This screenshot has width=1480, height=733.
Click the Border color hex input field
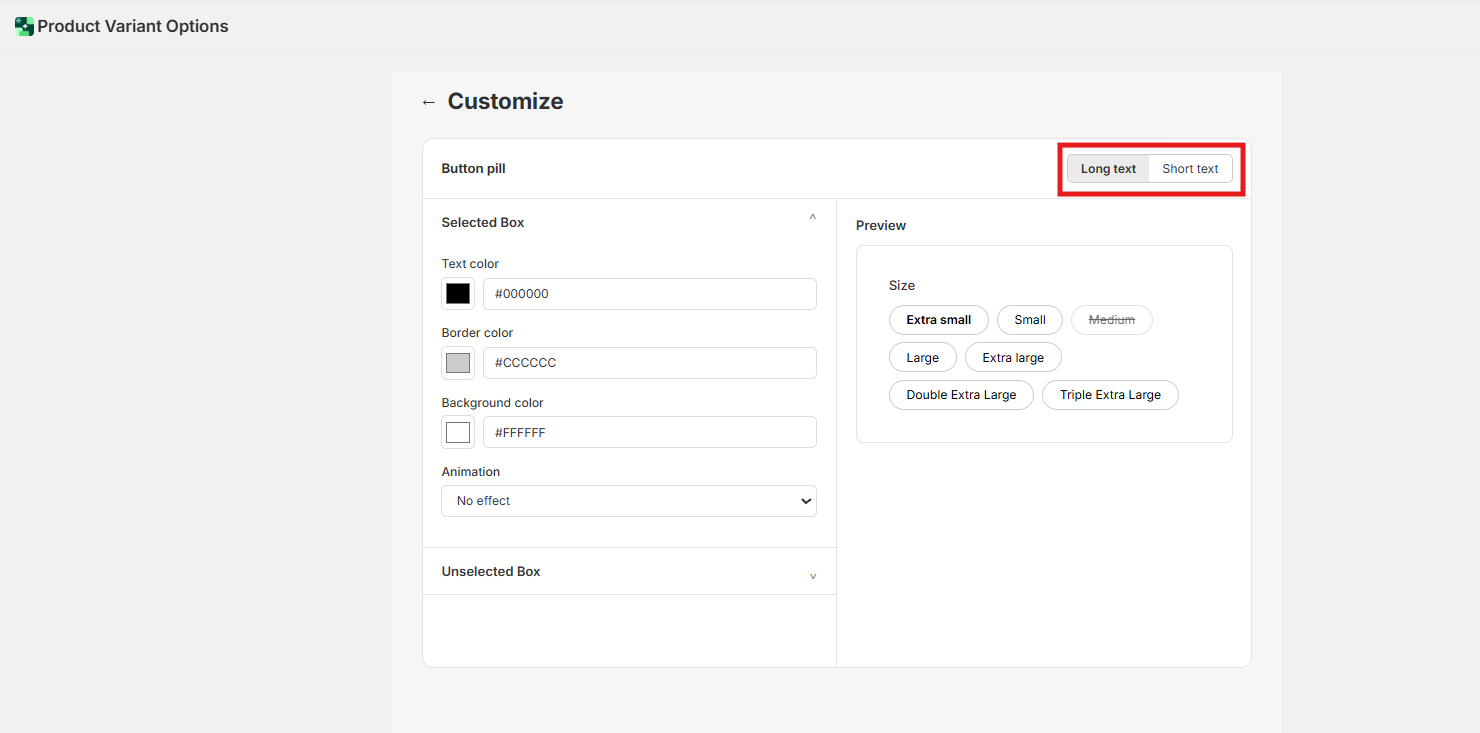pos(649,363)
